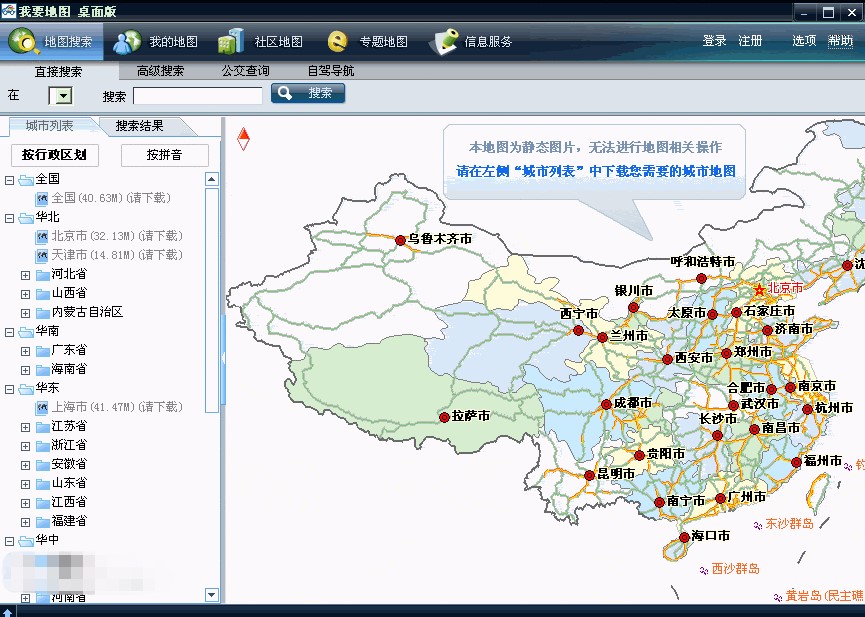This screenshot has width=865, height=617.
Task: Open 信息服务 notepad icon
Action: pyautogui.click(x=444, y=41)
